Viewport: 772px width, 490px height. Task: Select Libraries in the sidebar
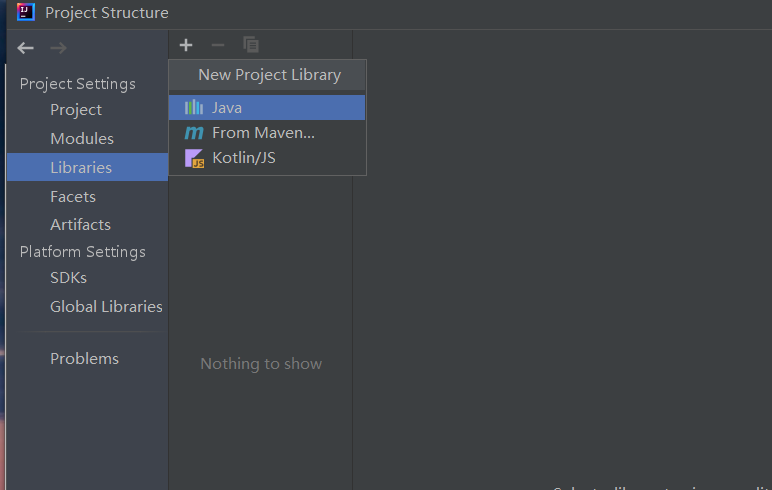pos(87,167)
